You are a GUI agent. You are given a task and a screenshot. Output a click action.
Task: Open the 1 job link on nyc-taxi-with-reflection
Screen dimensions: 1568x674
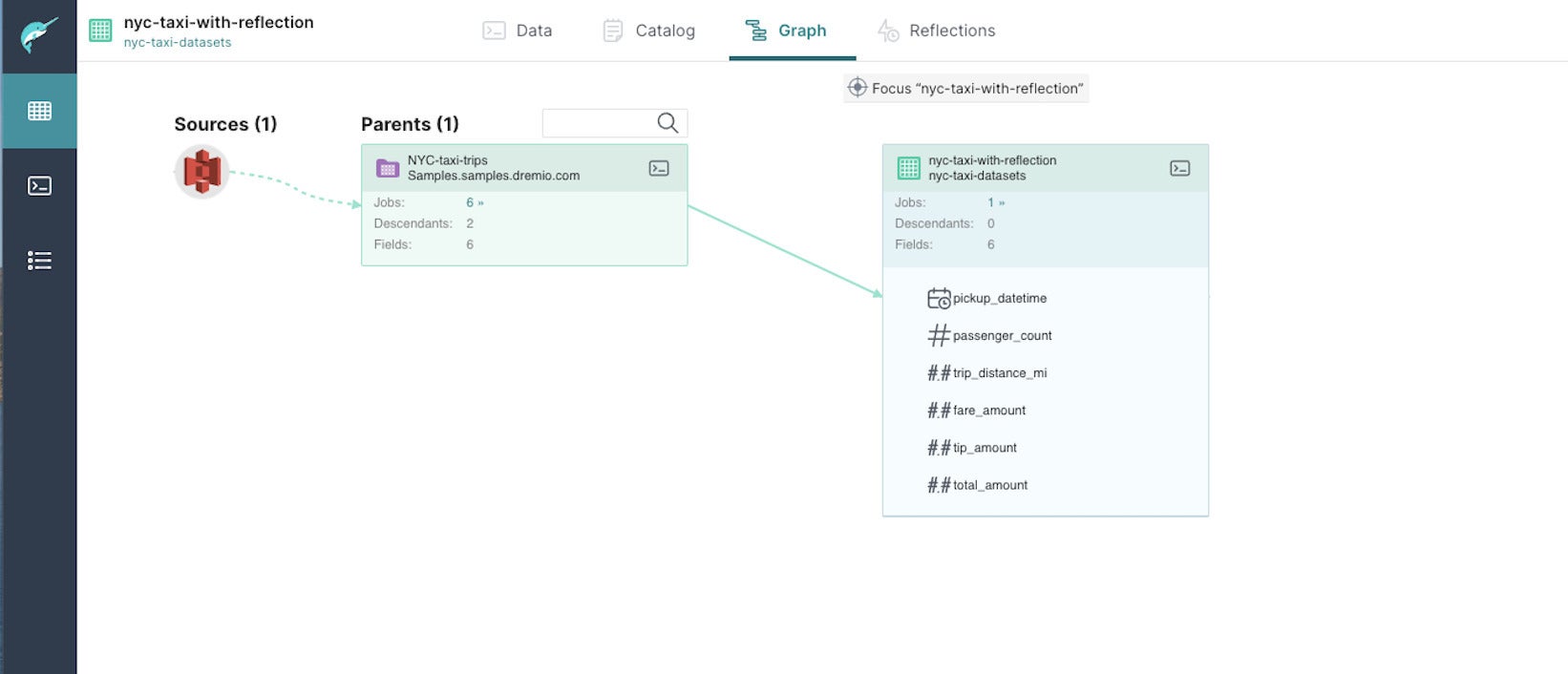[996, 202]
